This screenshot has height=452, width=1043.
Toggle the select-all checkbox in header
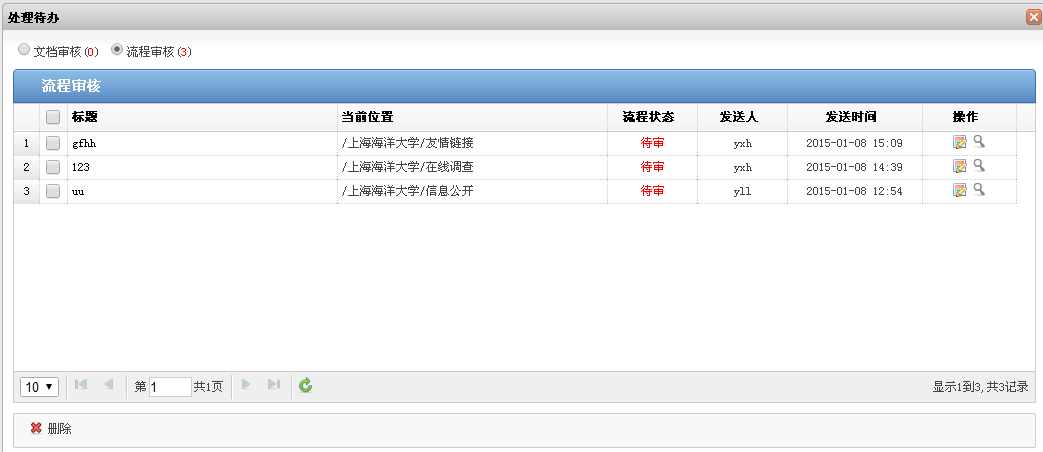[53, 117]
